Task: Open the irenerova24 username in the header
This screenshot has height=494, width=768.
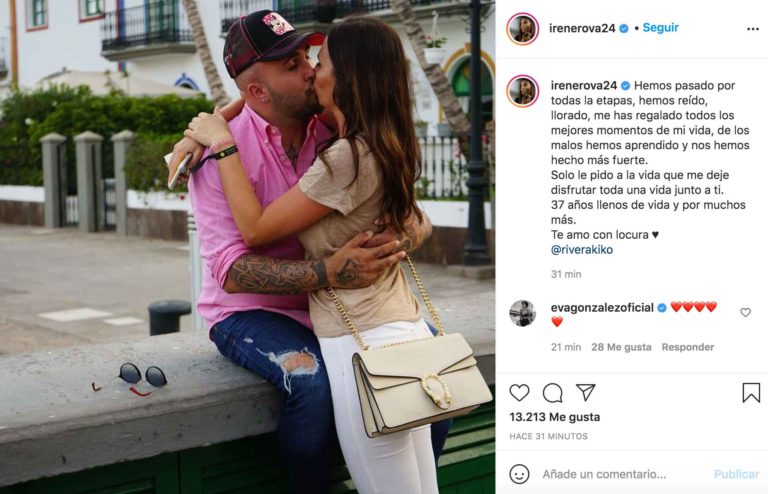Action: pos(582,28)
